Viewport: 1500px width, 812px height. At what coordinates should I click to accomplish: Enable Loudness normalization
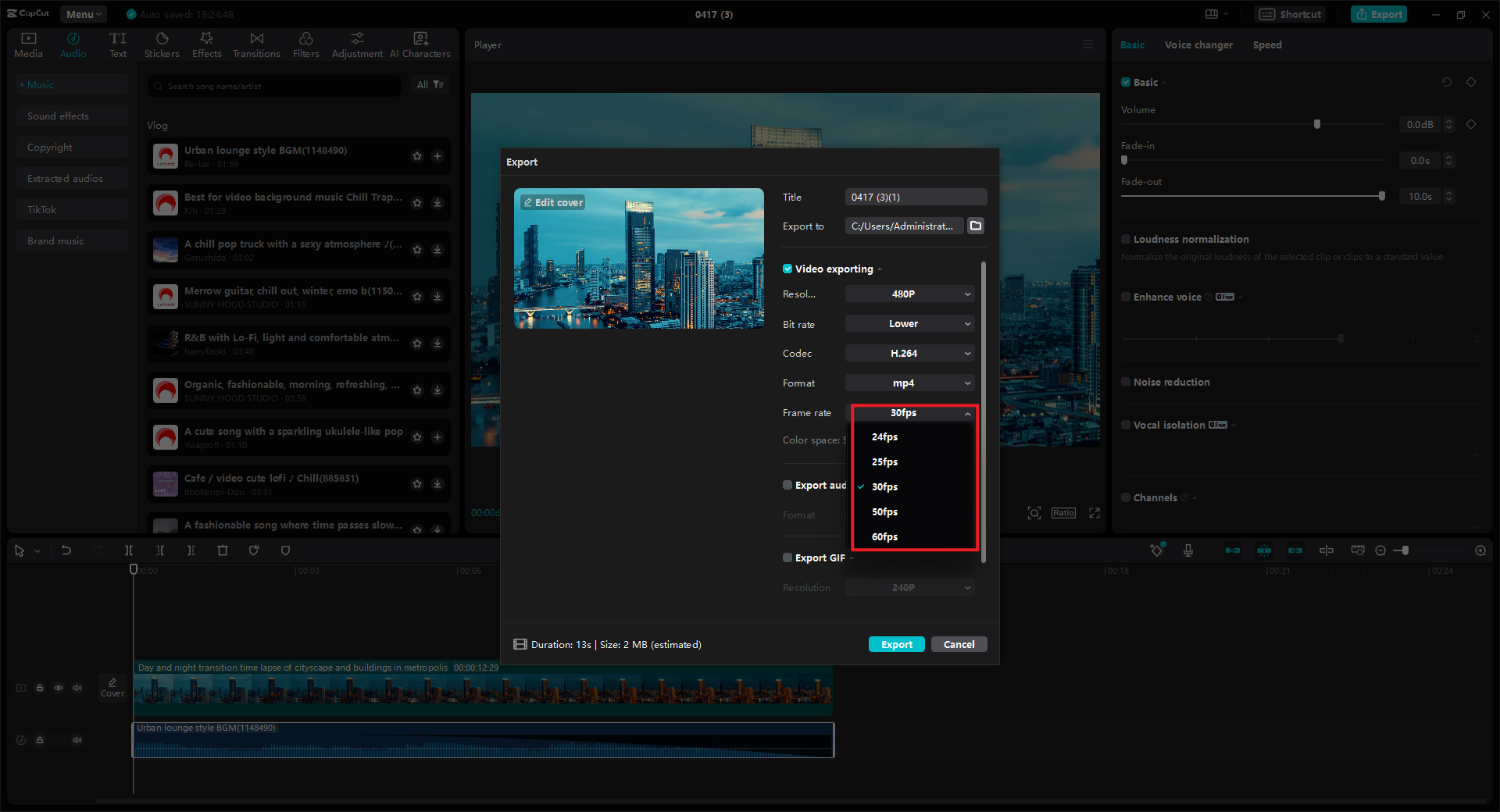click(1125, 239)
